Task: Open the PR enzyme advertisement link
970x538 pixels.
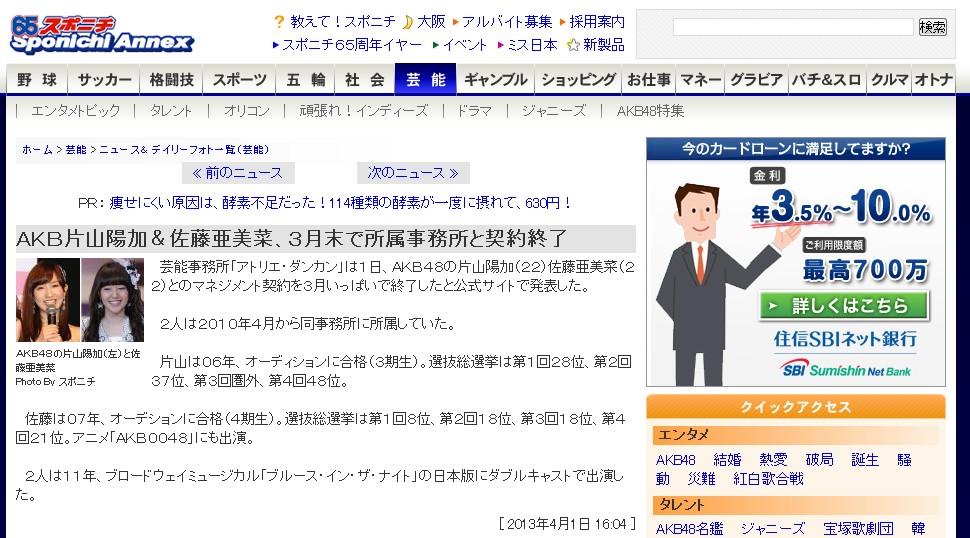Action: point(340,203)
